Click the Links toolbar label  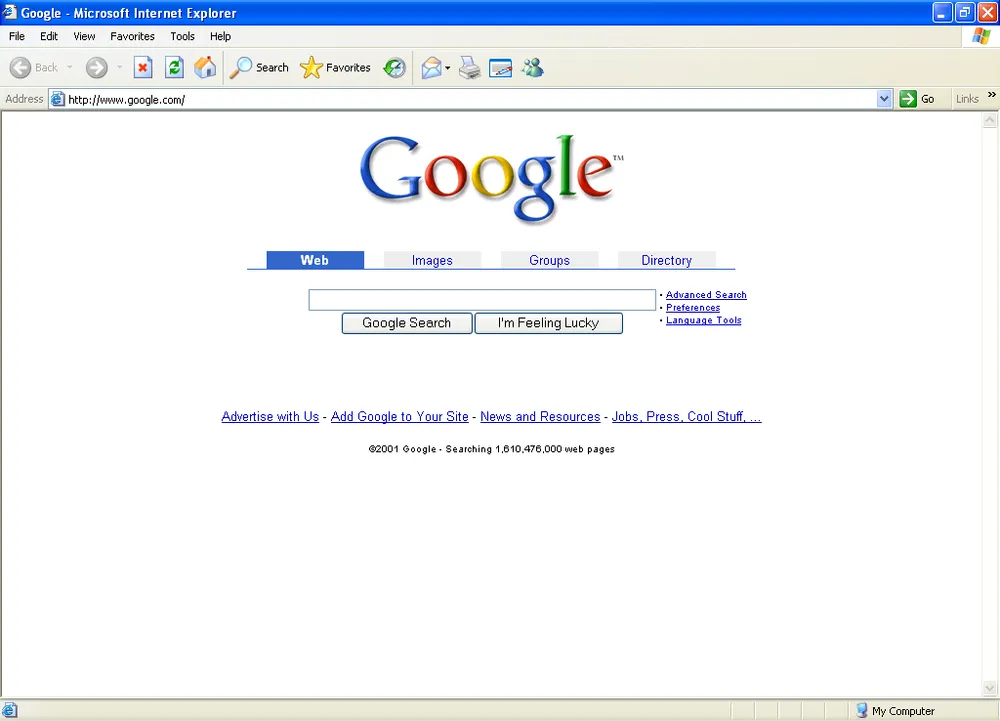(x=967, y=99)
